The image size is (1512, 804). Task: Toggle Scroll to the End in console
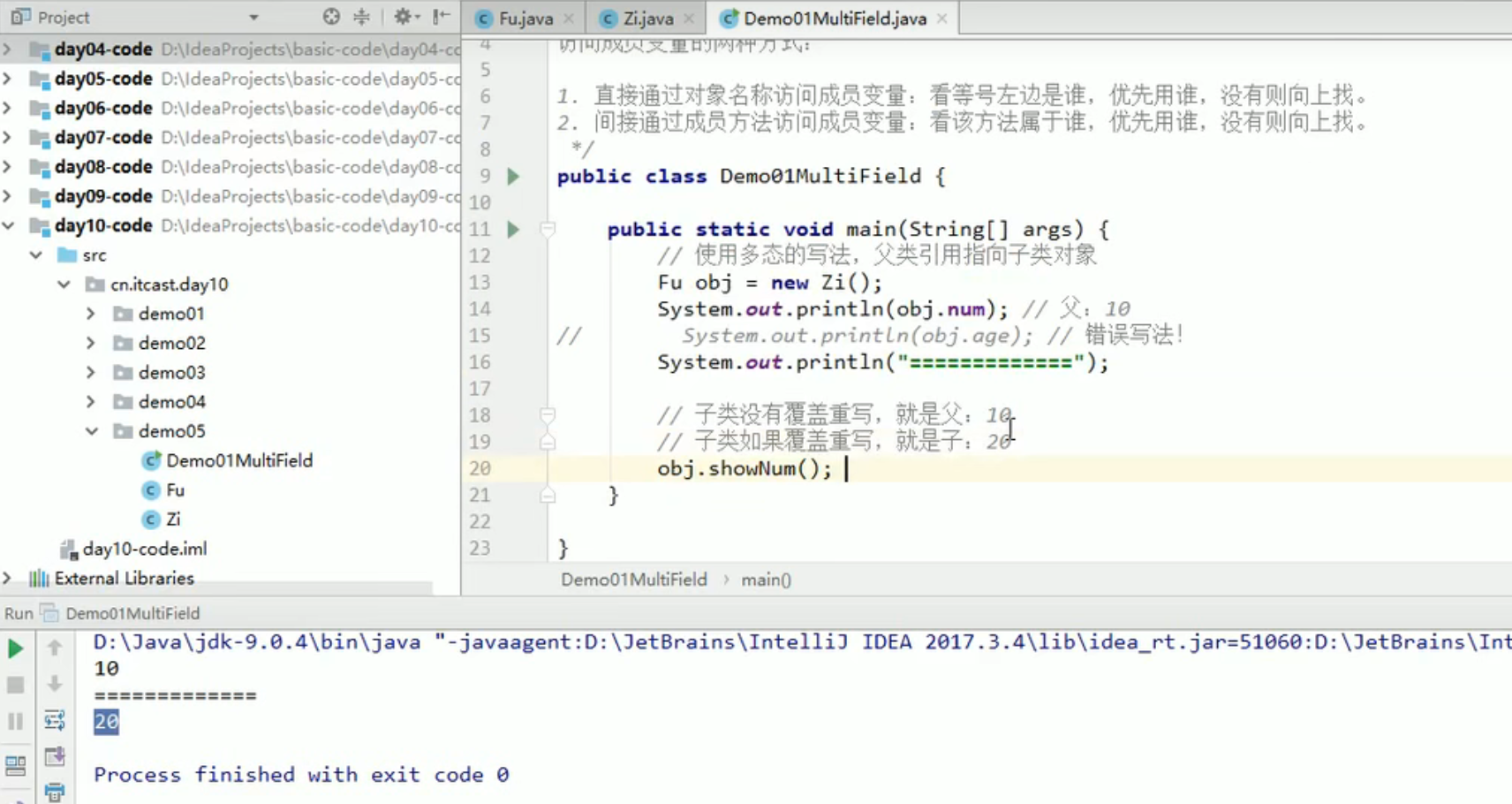pyautogui.click(x=55, y=757)
